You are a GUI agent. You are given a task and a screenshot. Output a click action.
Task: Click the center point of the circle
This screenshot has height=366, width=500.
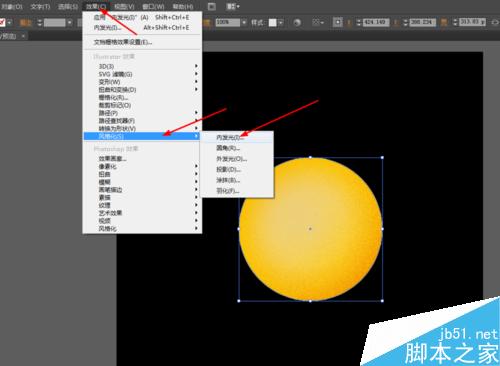click(310, 229)
